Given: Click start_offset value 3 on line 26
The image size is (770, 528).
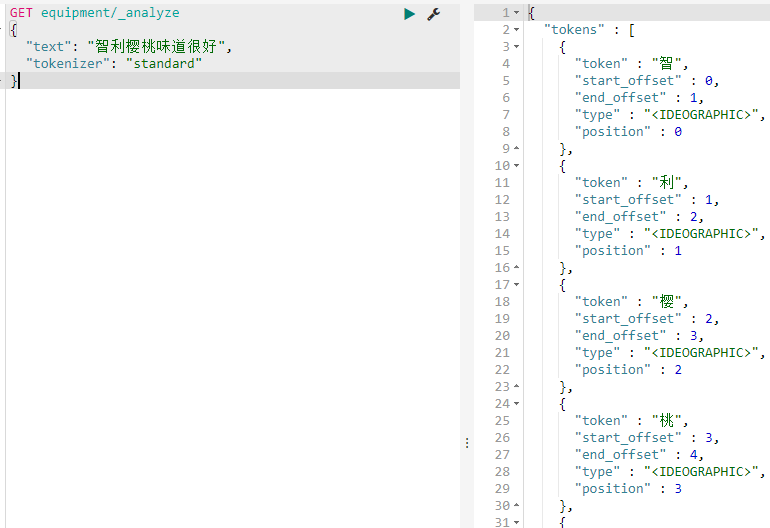Looking at the screenshot, I should 709,438.
